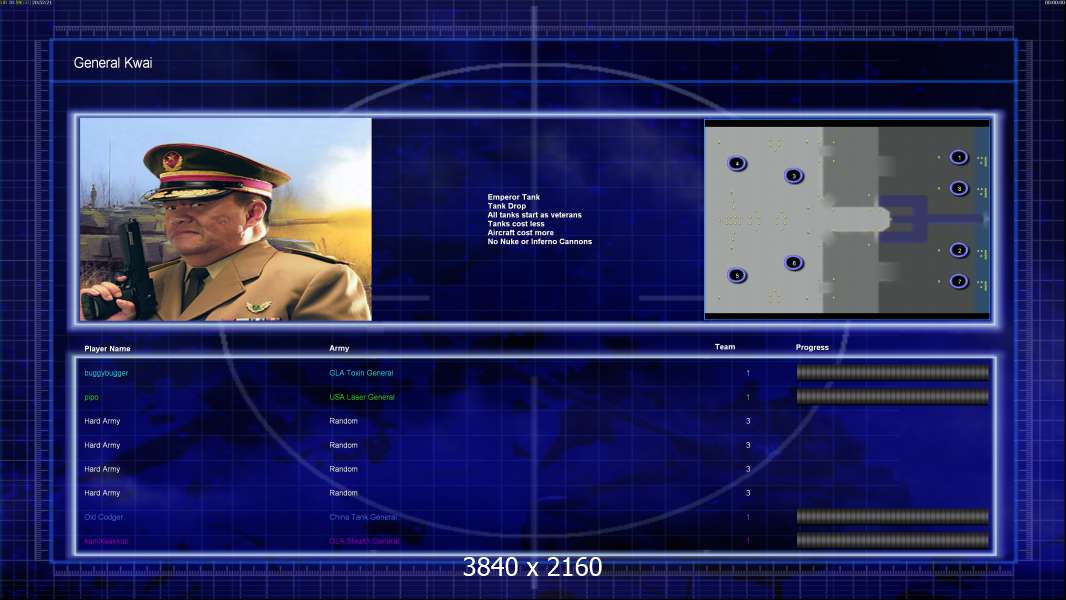Click the Progress column header
The width and height of the screenshot is (1066, 600).
812,347
